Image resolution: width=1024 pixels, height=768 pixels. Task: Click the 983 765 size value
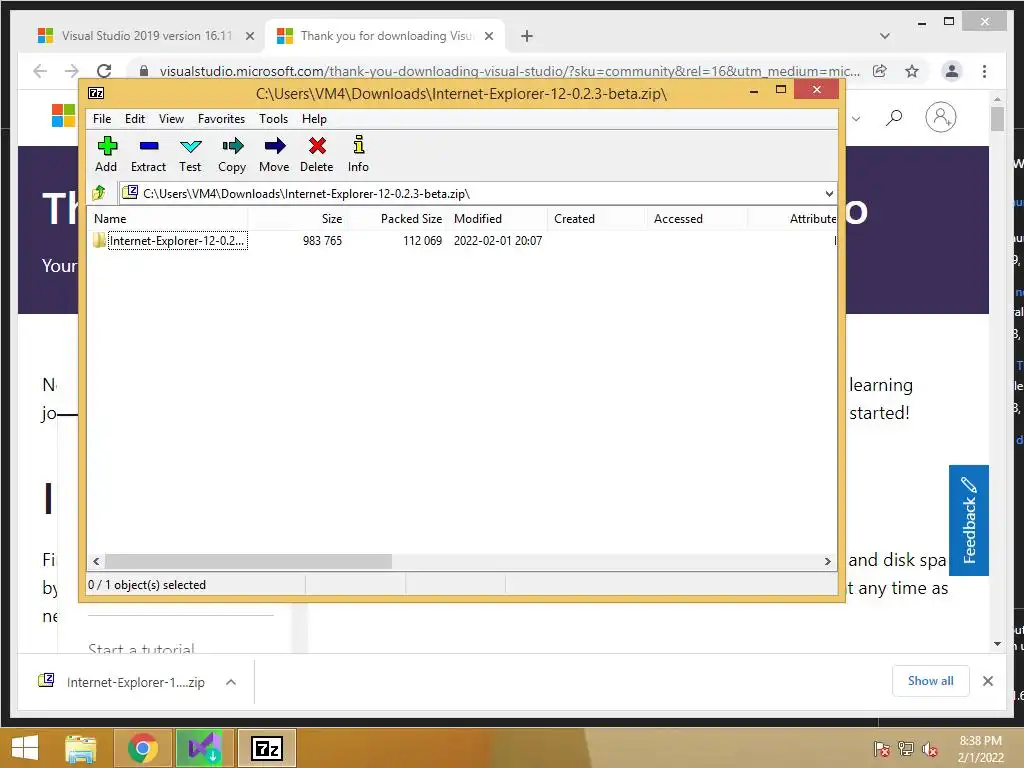(322, 240)
